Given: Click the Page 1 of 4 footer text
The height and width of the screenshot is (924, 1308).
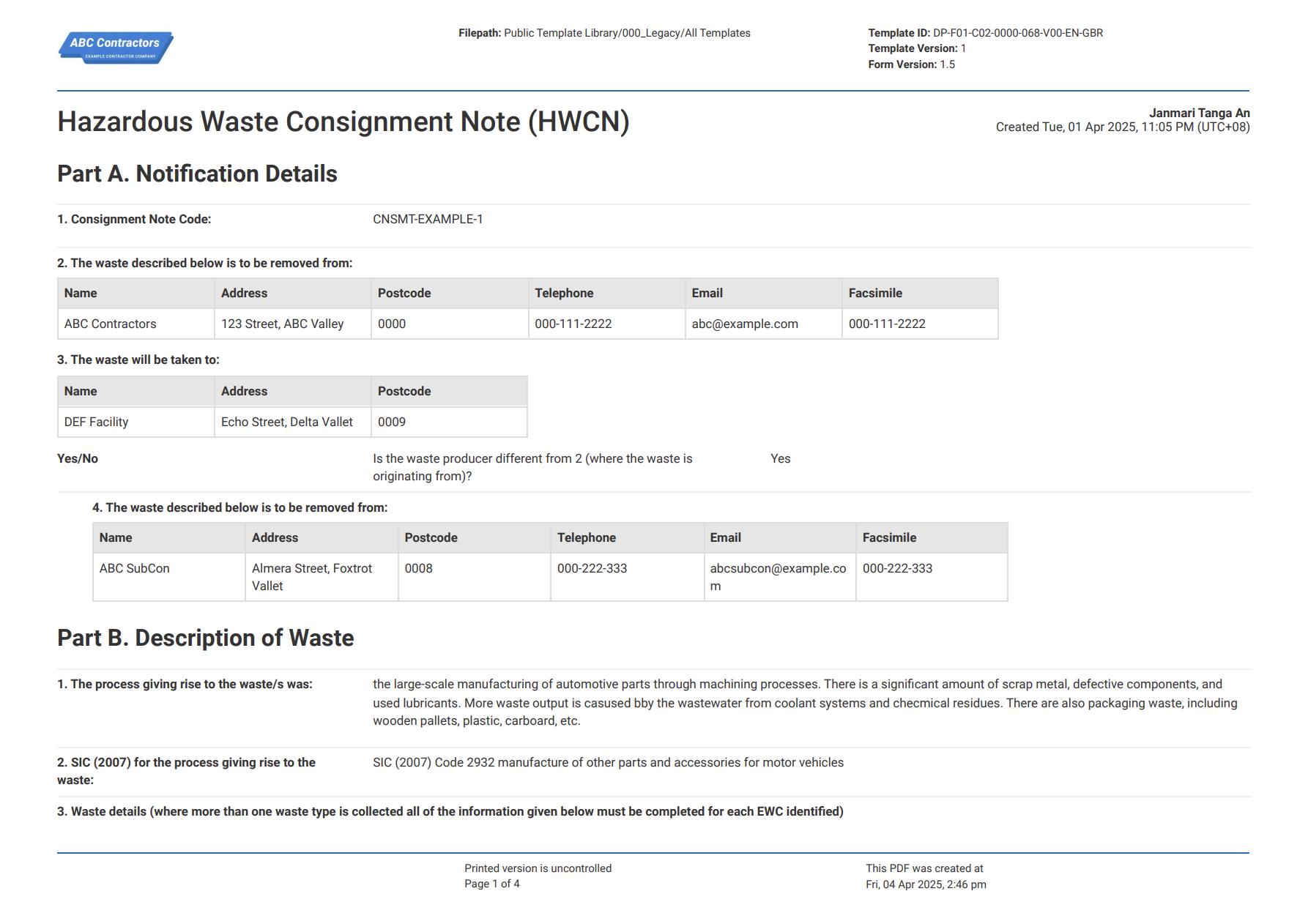Looking at the screenshot, I should click(x=492, y=883).
